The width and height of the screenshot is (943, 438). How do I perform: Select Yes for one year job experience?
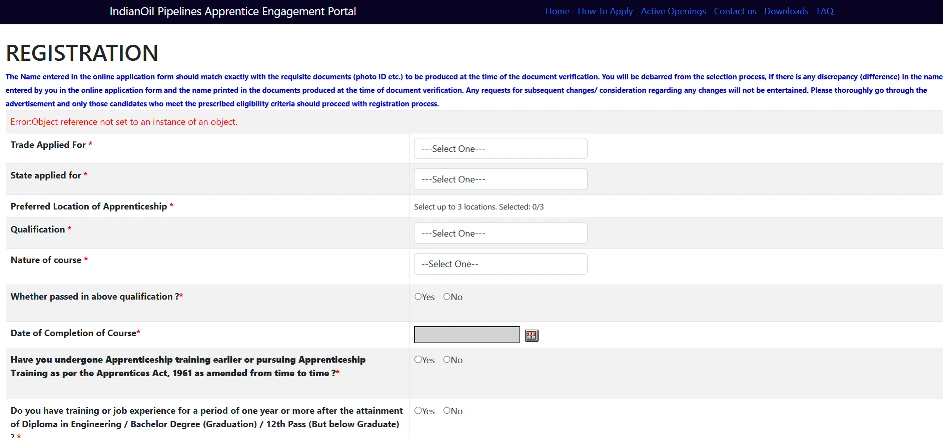pyautogui.click(x=418, y=411)
